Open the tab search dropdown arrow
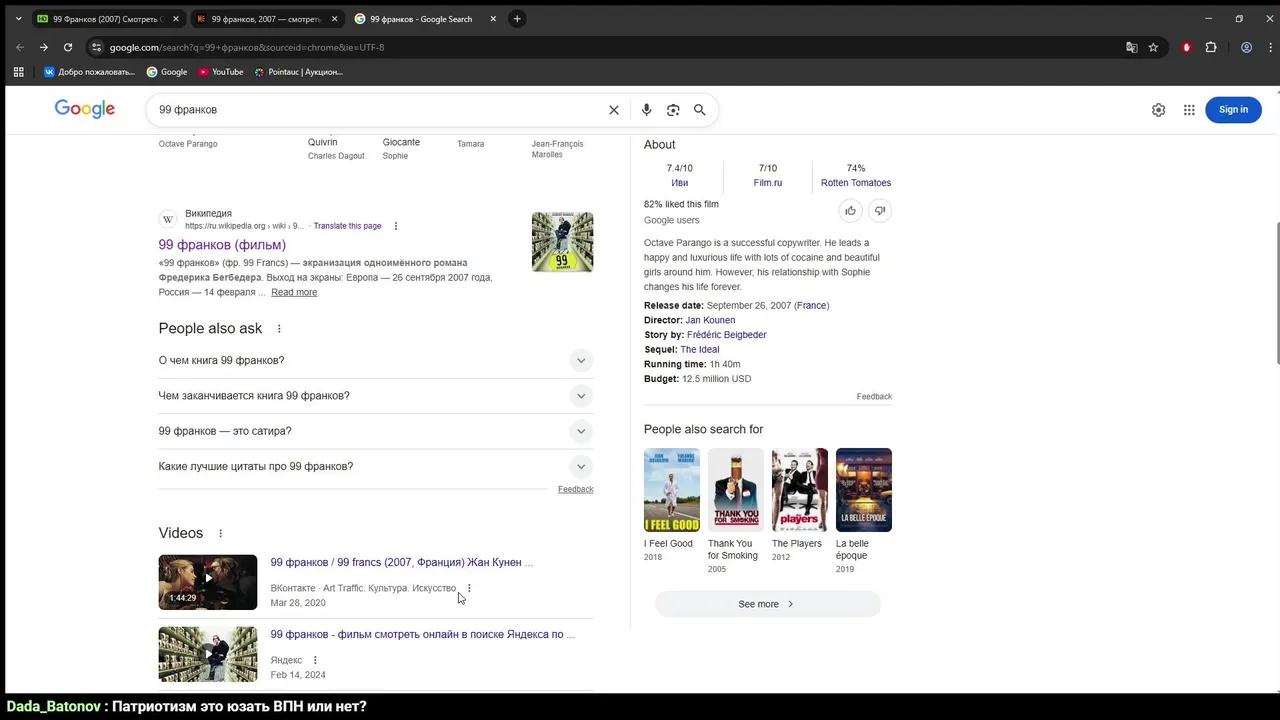The image size is (1280, 720). pos(18,19)
